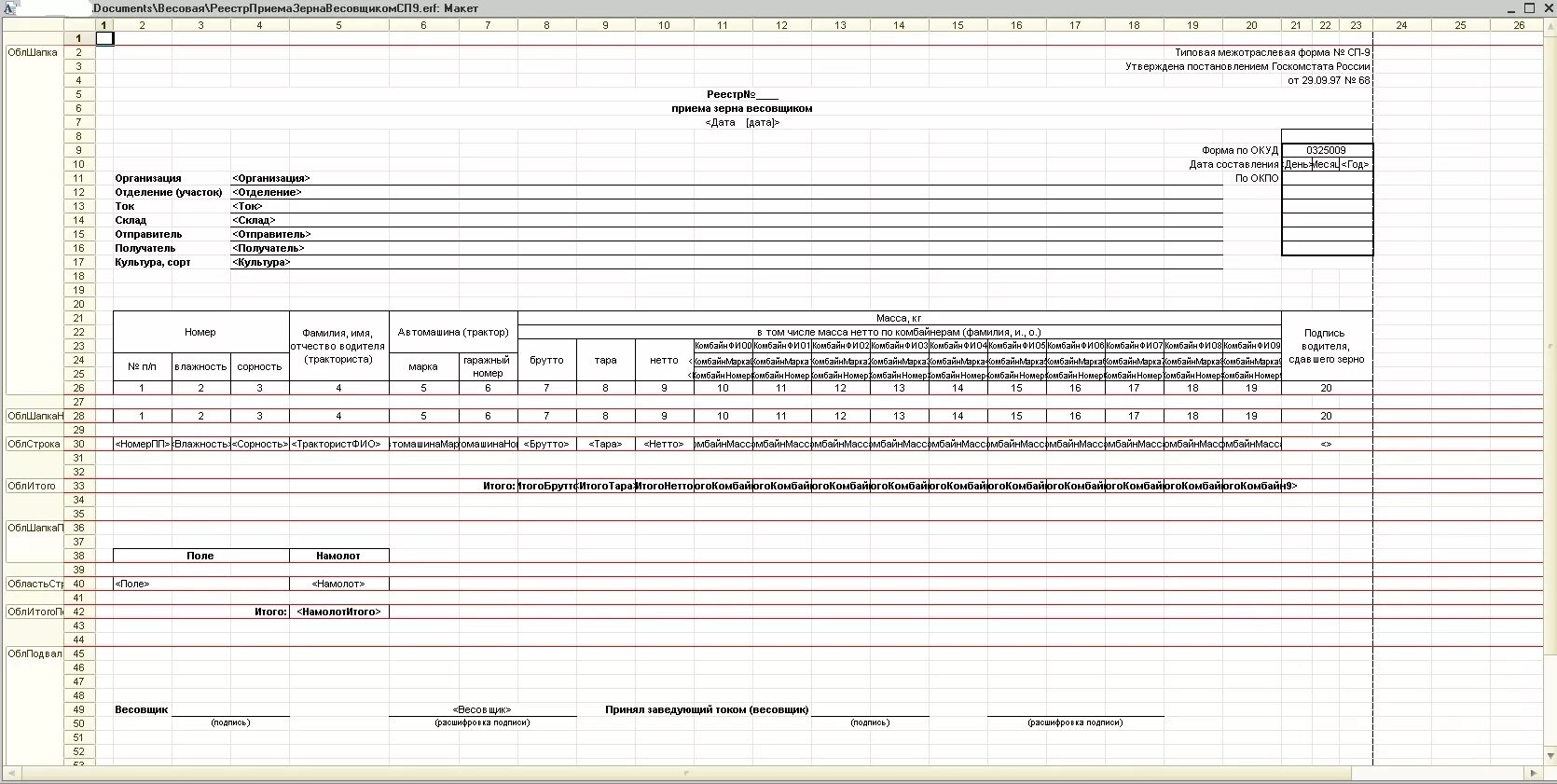Select the ОбластьСтр named area label on row 40
The height and width of the screenshot is (784, 1557).
[34, 584]
